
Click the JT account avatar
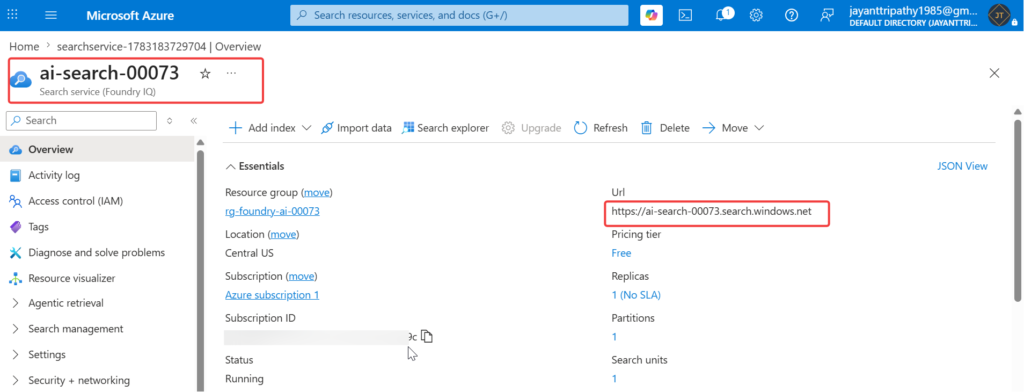(999, 15)
